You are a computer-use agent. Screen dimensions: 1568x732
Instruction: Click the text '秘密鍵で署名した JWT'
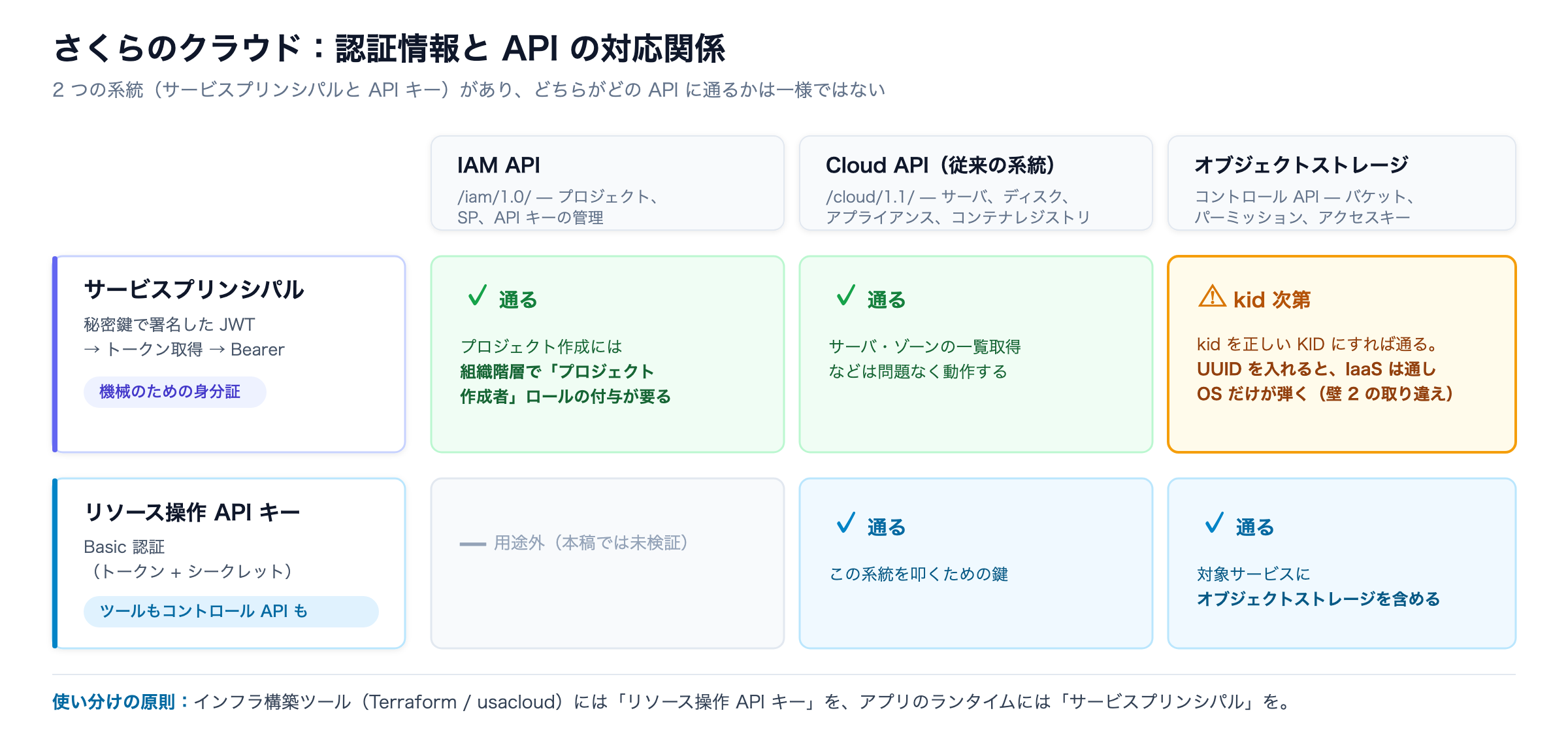pos(169,325)
